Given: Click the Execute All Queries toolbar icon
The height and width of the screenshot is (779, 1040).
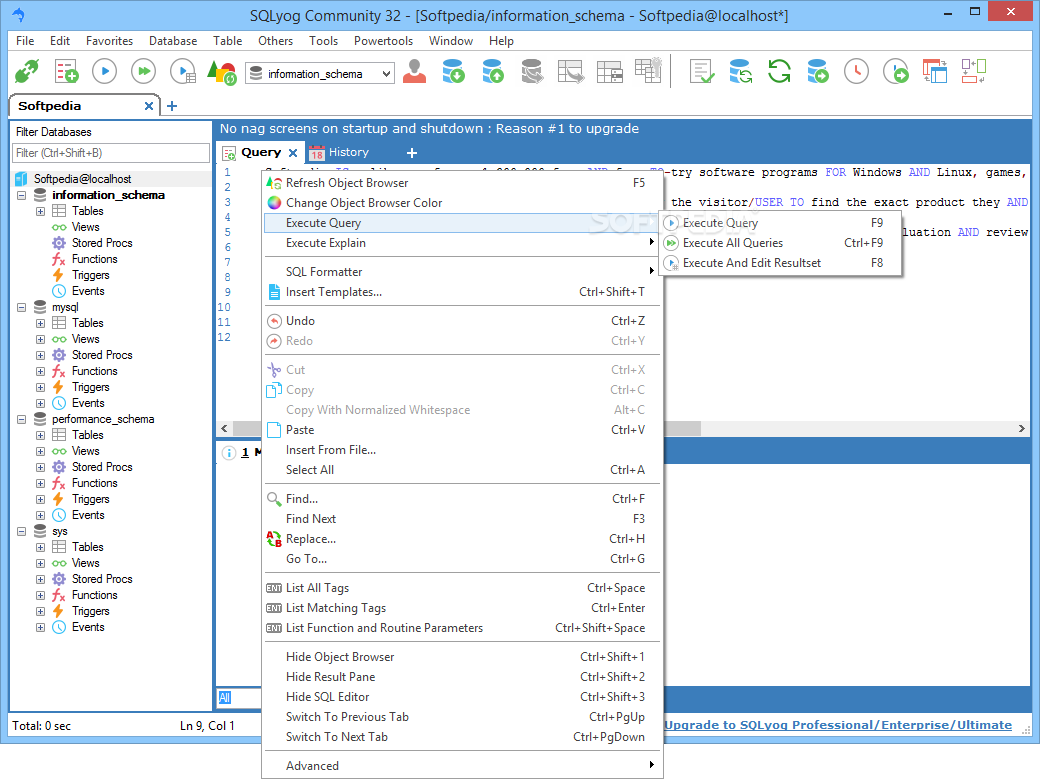Looking at the screenshot, I should 143,71.
